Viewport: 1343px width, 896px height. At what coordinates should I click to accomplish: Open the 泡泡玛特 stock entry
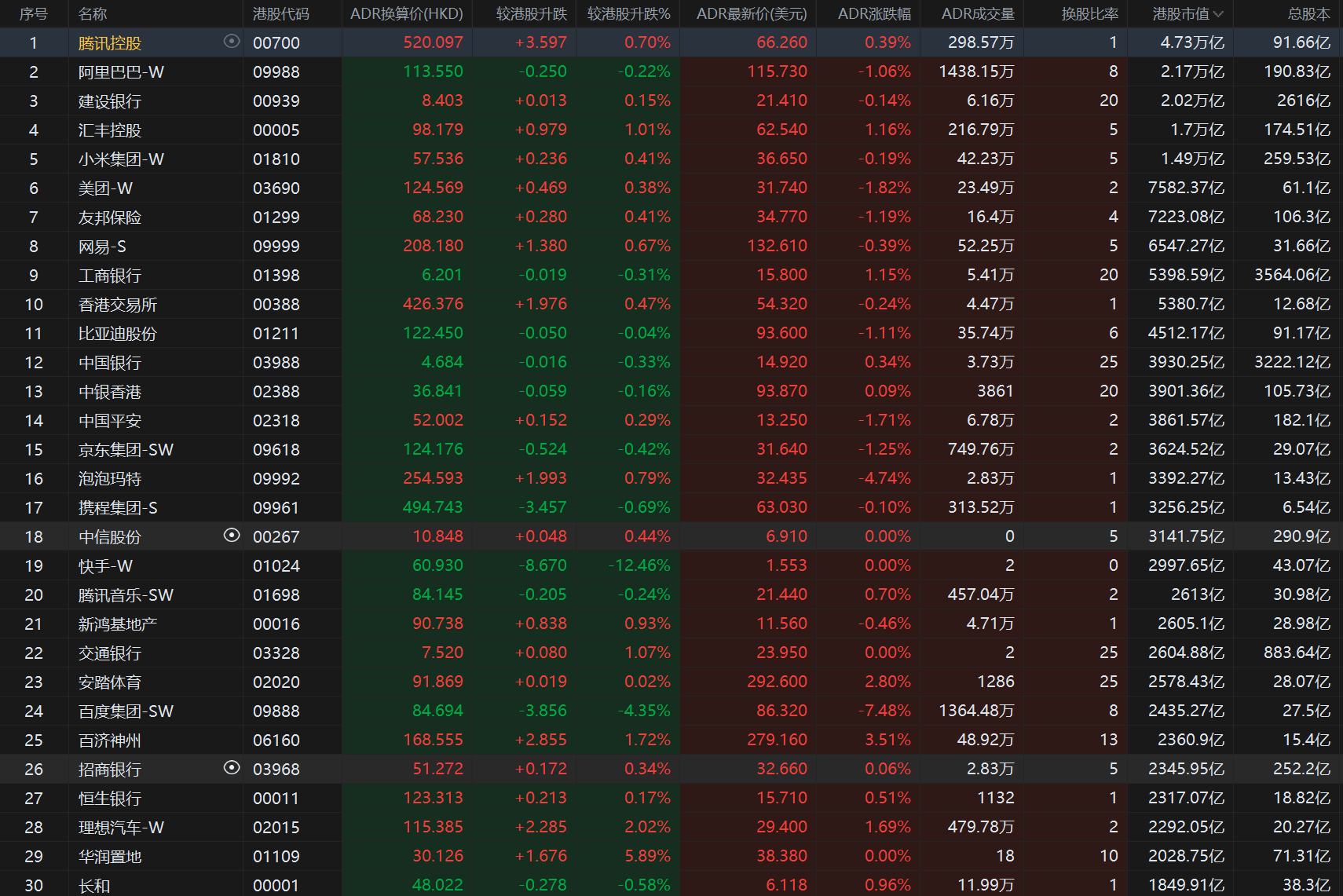coord(110,479)
